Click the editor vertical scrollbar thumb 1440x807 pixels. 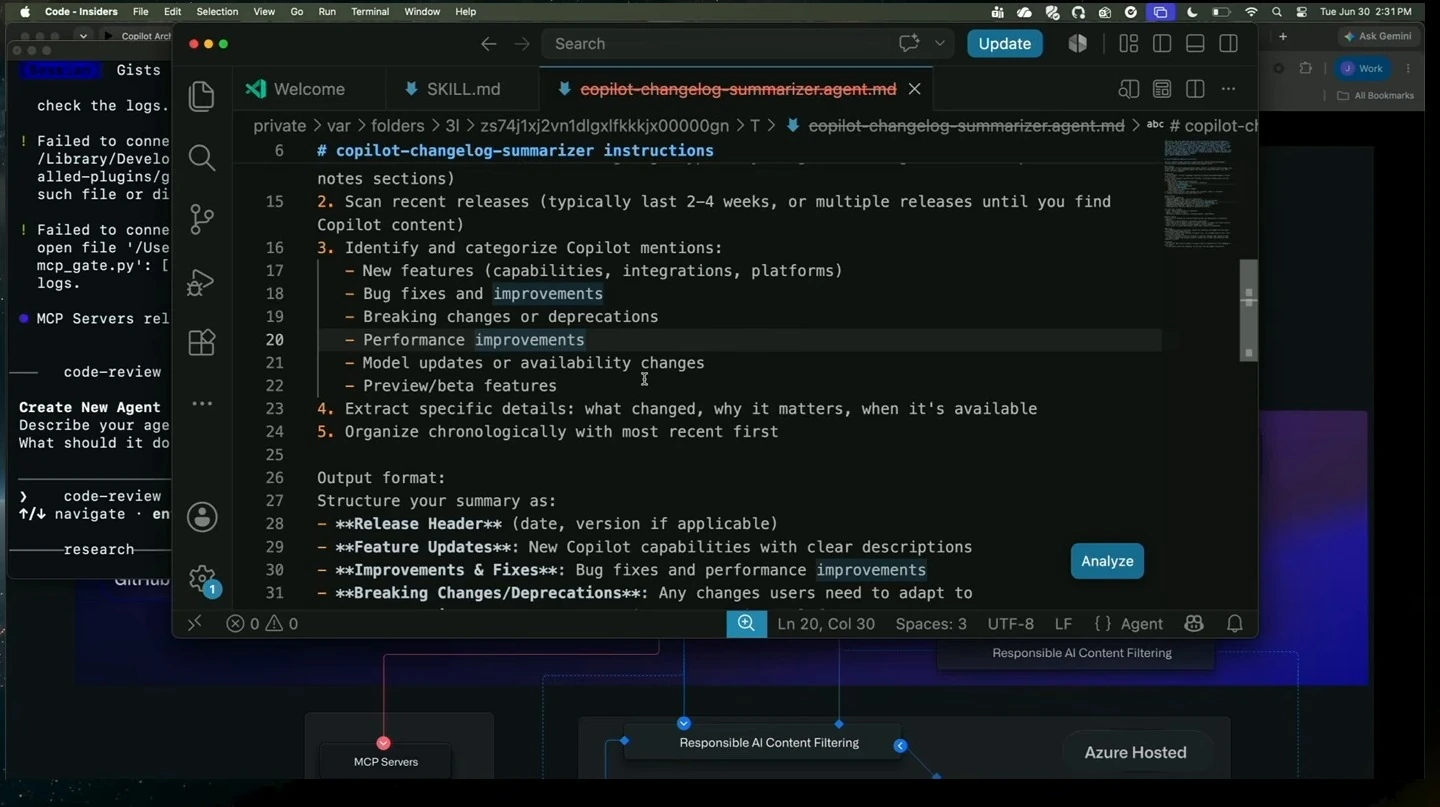1248,310
